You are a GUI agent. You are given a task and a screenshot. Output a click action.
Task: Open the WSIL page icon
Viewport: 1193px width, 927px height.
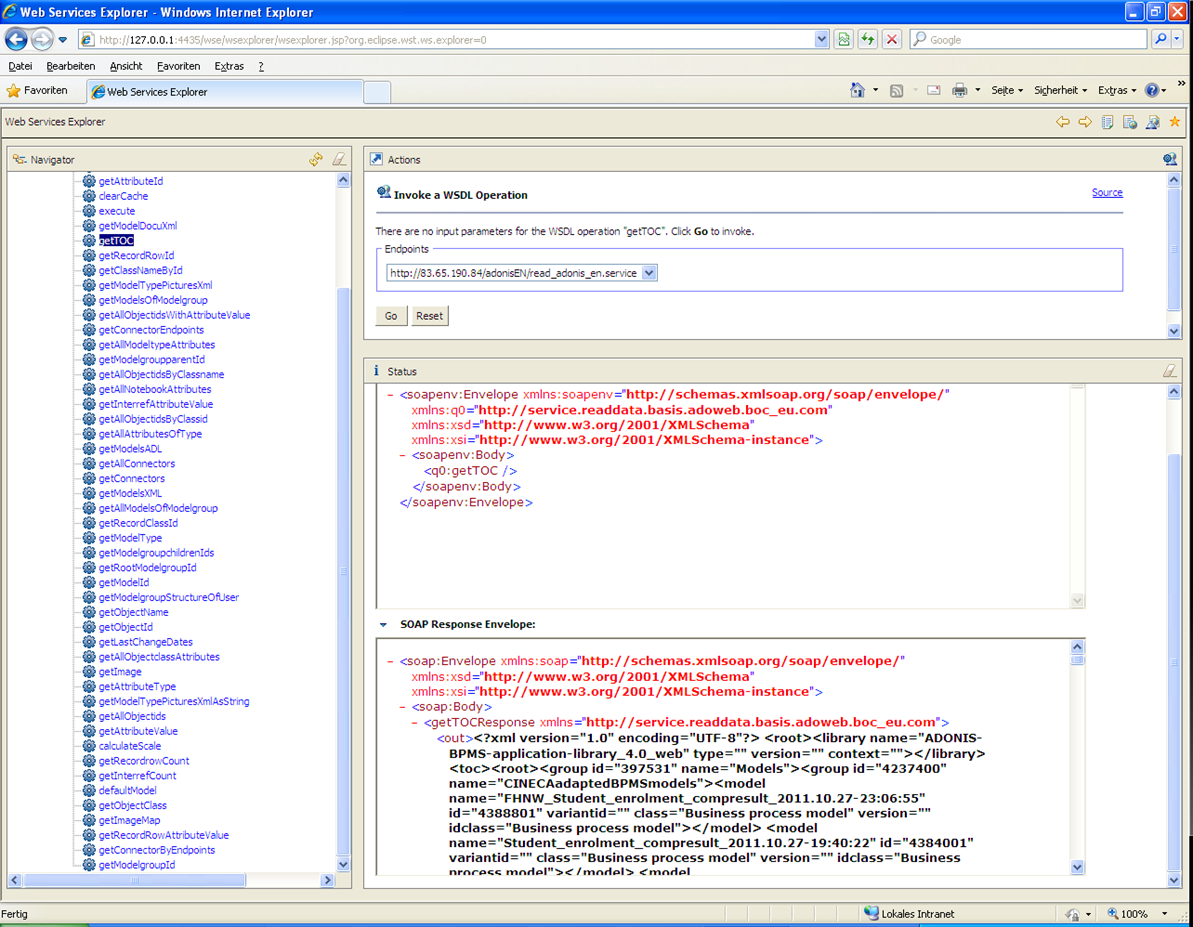pyautogui.click(x=1130, y=122)
